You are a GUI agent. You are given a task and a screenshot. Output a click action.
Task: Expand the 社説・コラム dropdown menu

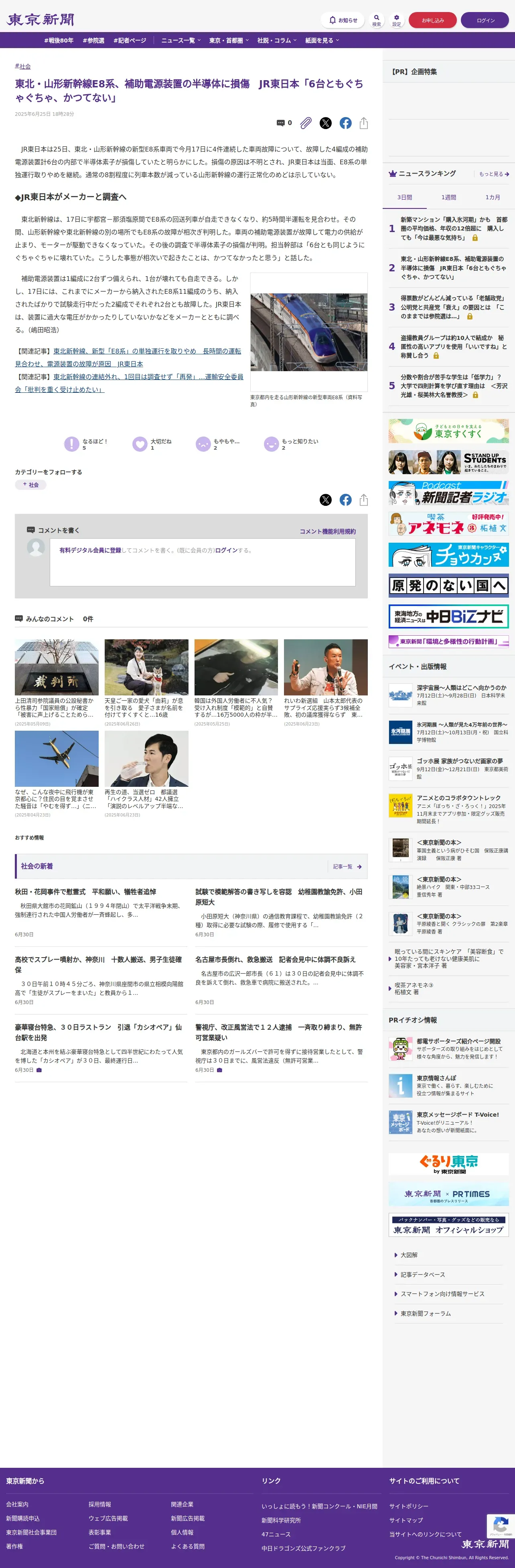(277, 40)
